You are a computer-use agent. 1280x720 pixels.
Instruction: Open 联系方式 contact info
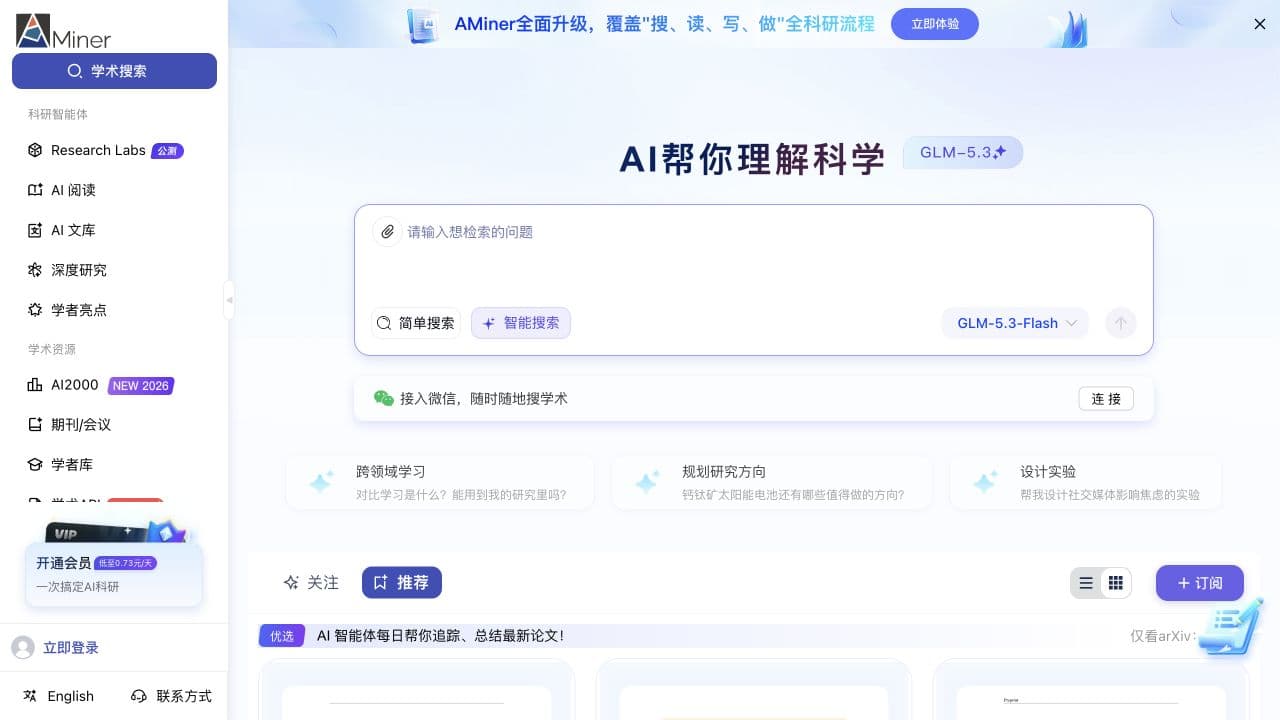171,696
